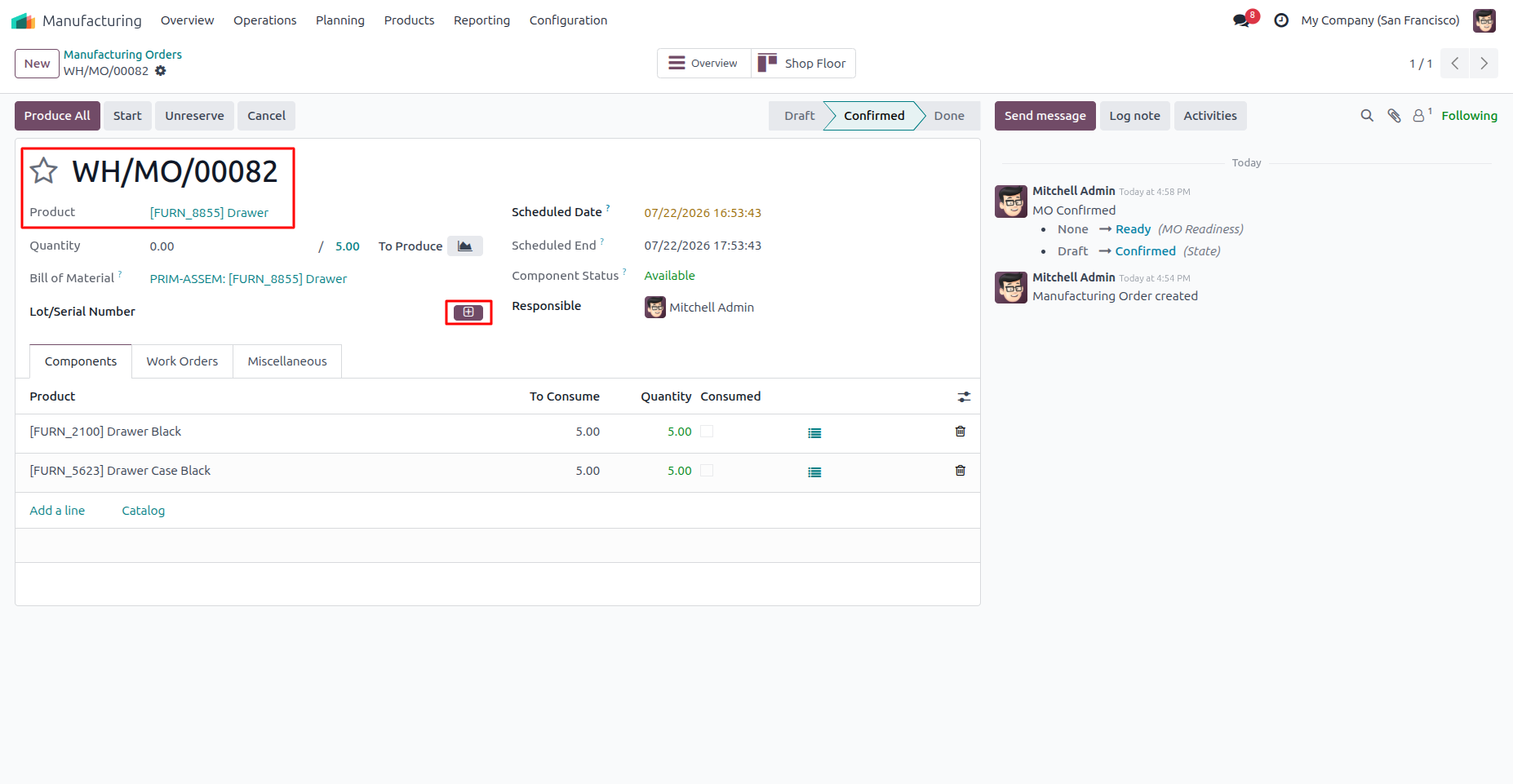1513x784 pixels.
Task: Attach a file using the paperclip icon
Action: coord(1394,116)
